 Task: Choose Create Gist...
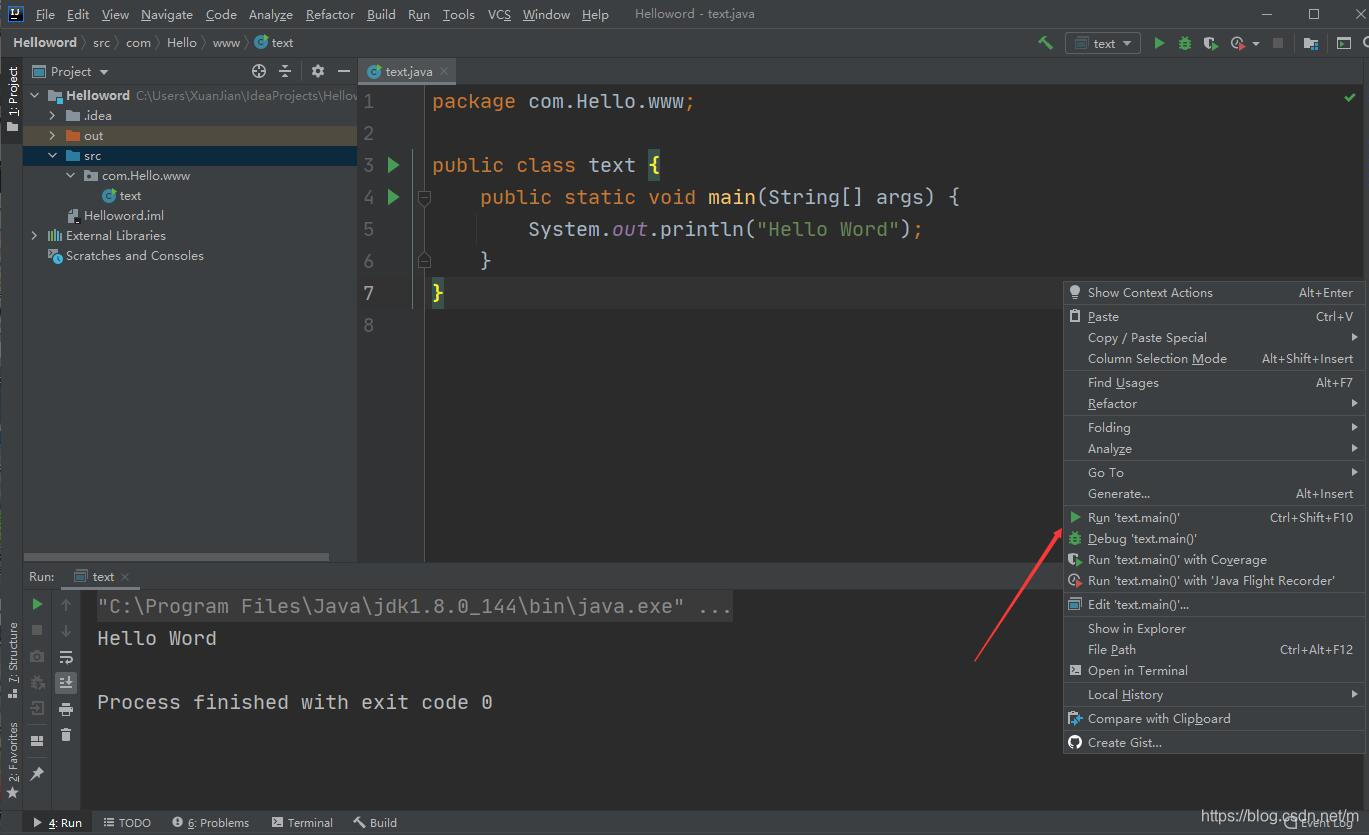pos(1214,742)
